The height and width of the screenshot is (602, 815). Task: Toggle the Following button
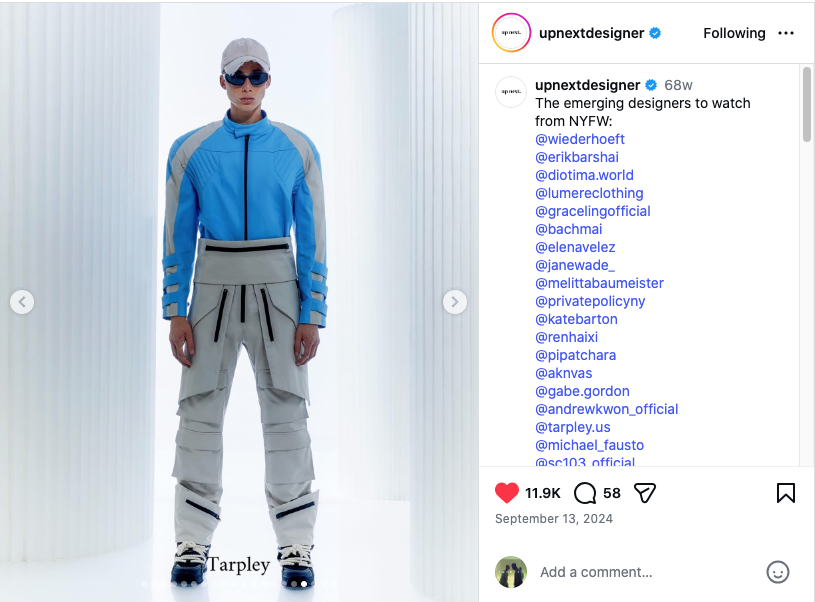tap(734, 33)
